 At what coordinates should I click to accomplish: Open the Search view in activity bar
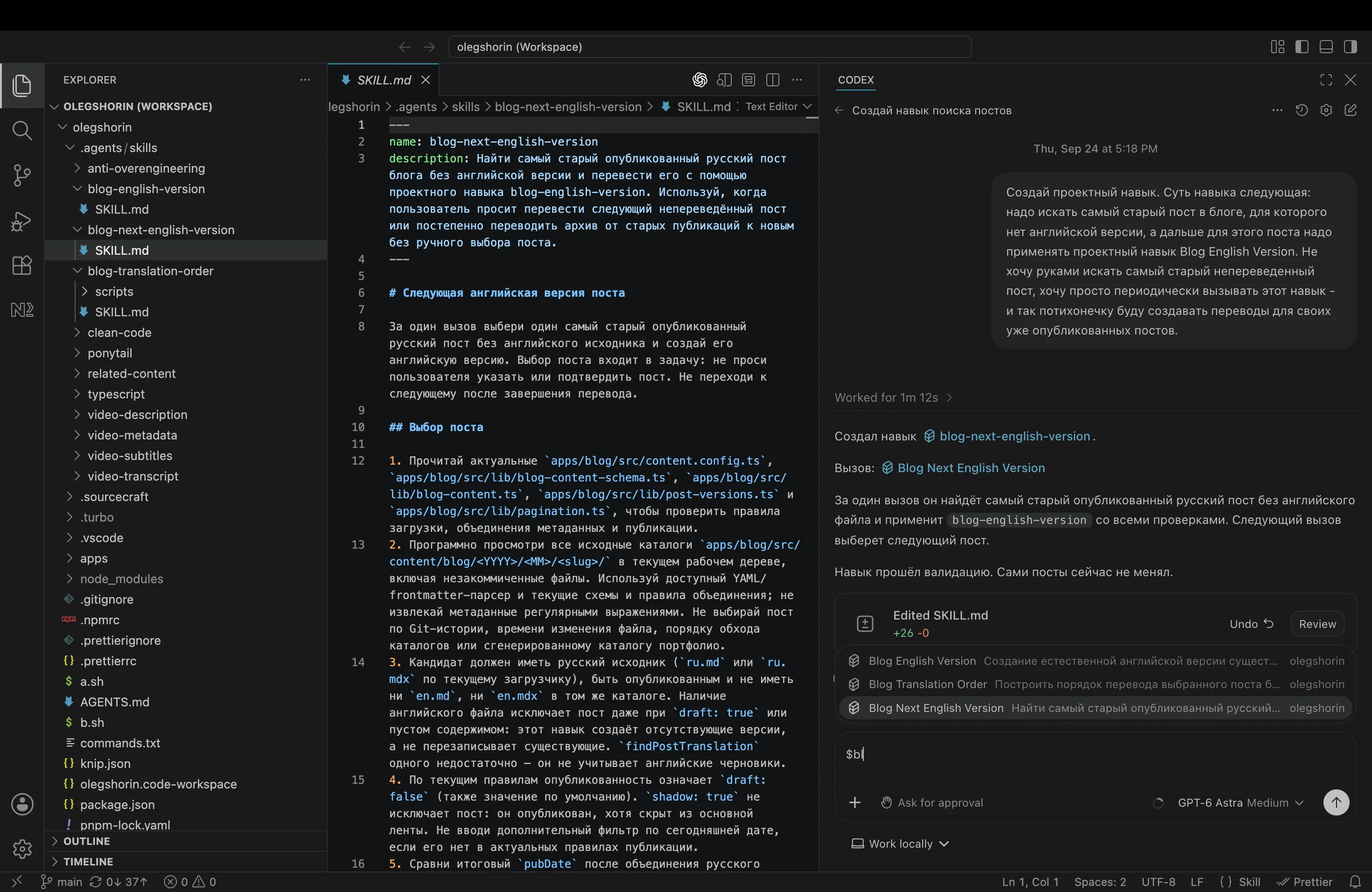click(22, 130)
